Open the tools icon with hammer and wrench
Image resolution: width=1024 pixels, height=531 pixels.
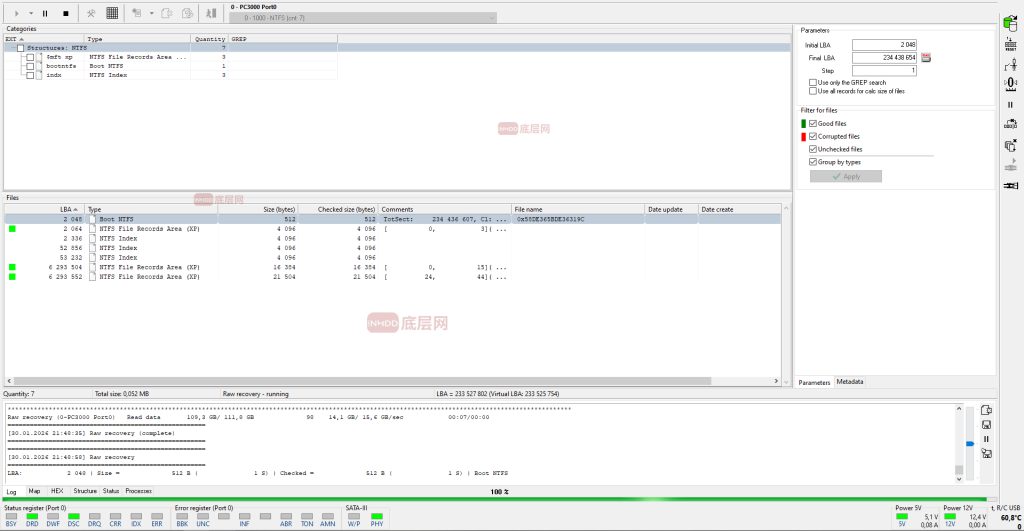[x=90, y=13]
